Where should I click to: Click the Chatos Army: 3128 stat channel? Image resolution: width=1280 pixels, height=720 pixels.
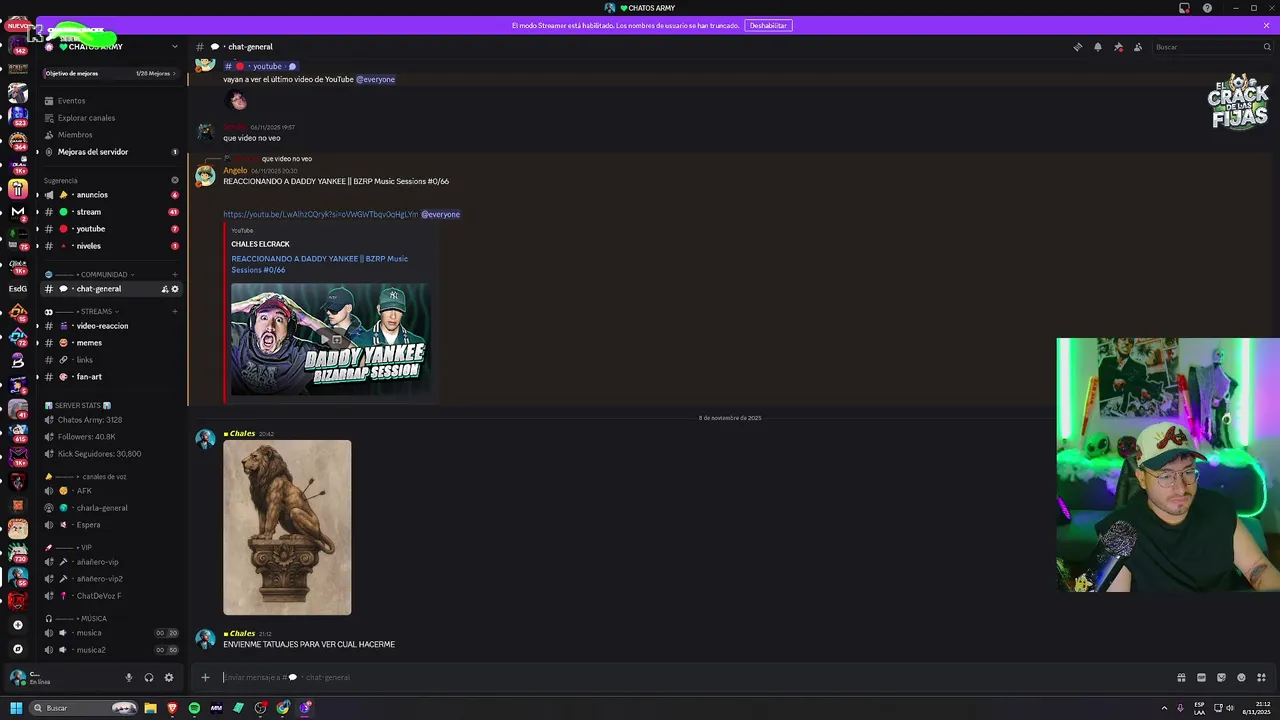[110, 420]
